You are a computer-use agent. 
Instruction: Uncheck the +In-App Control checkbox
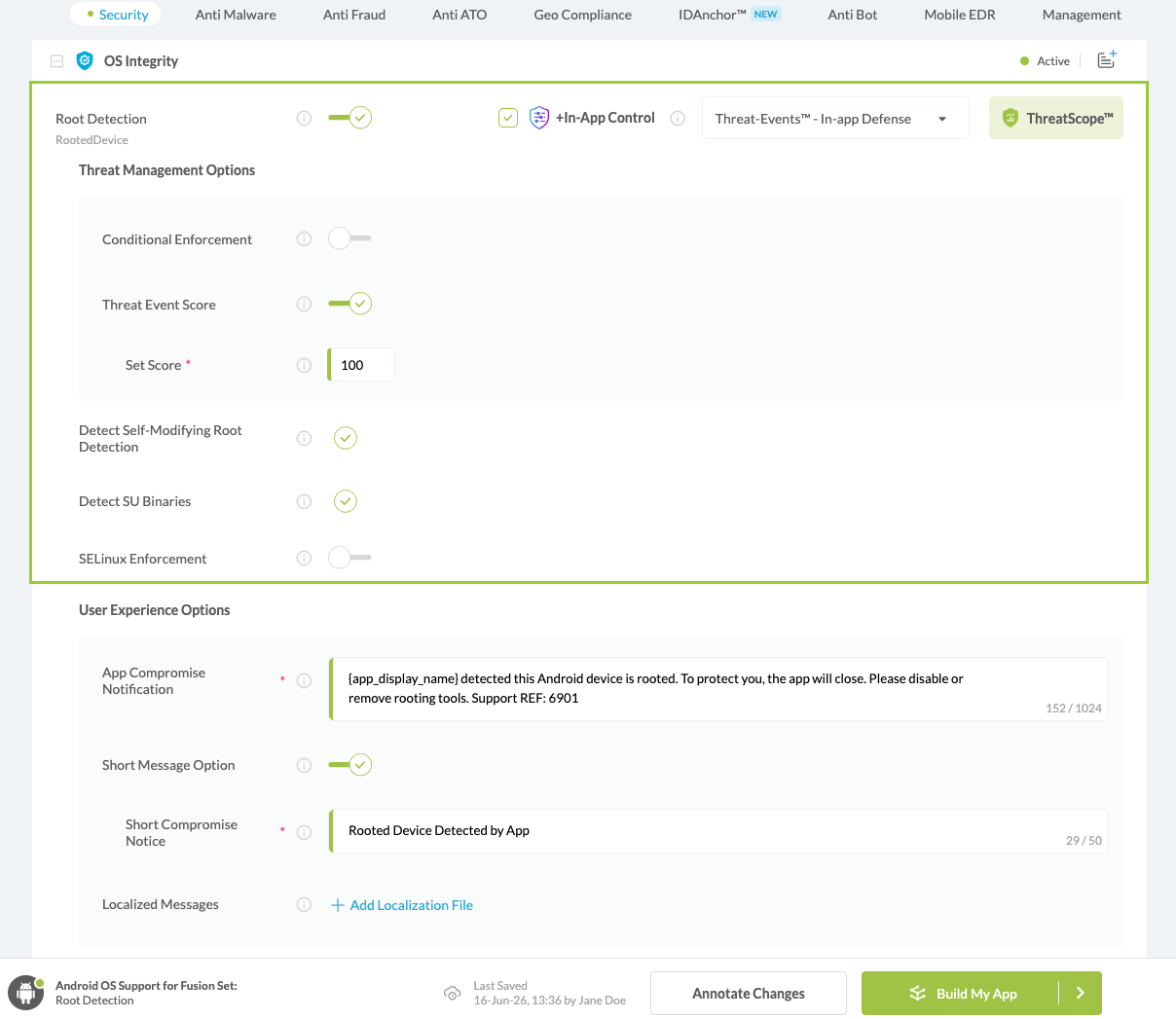pos(508,118)
